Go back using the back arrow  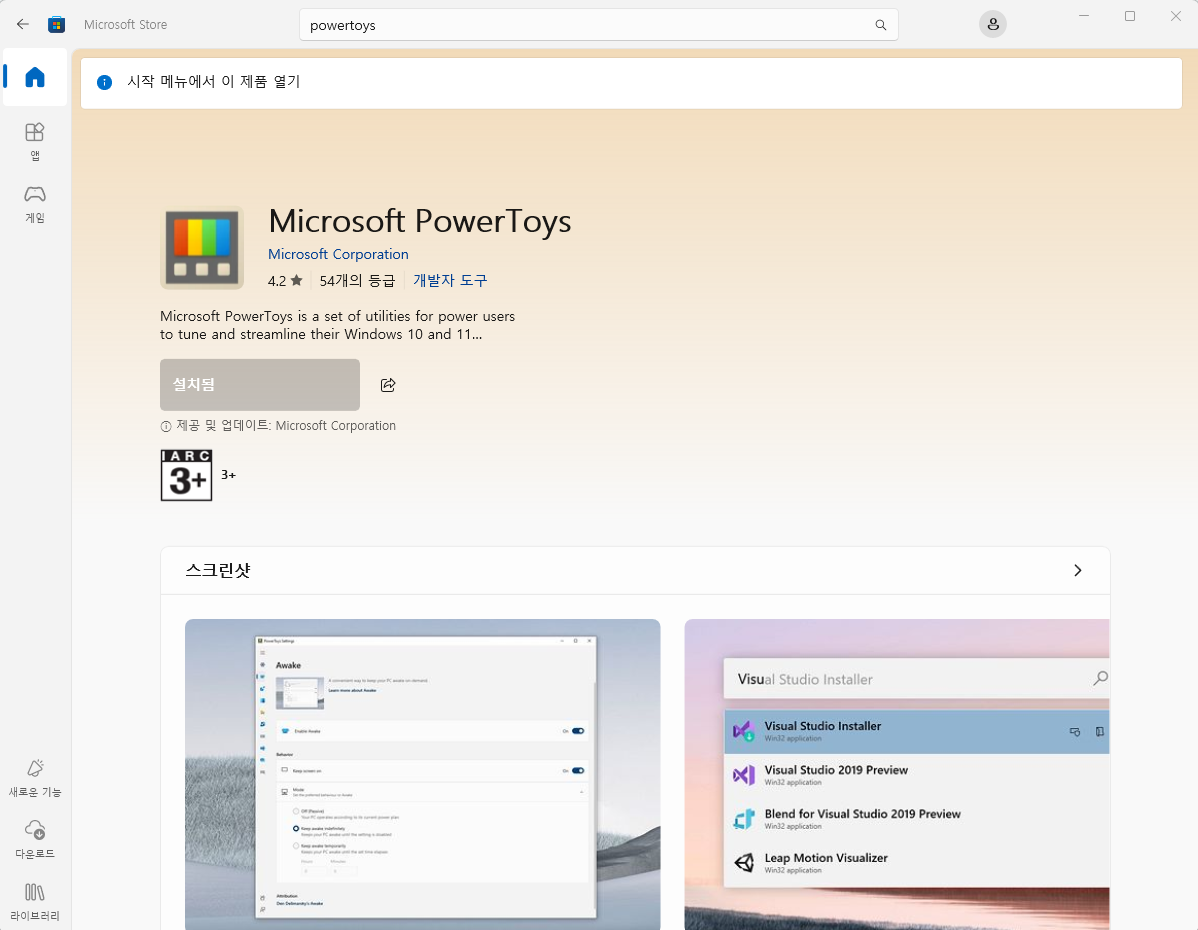pyautogui.click(x=23, y=24)
